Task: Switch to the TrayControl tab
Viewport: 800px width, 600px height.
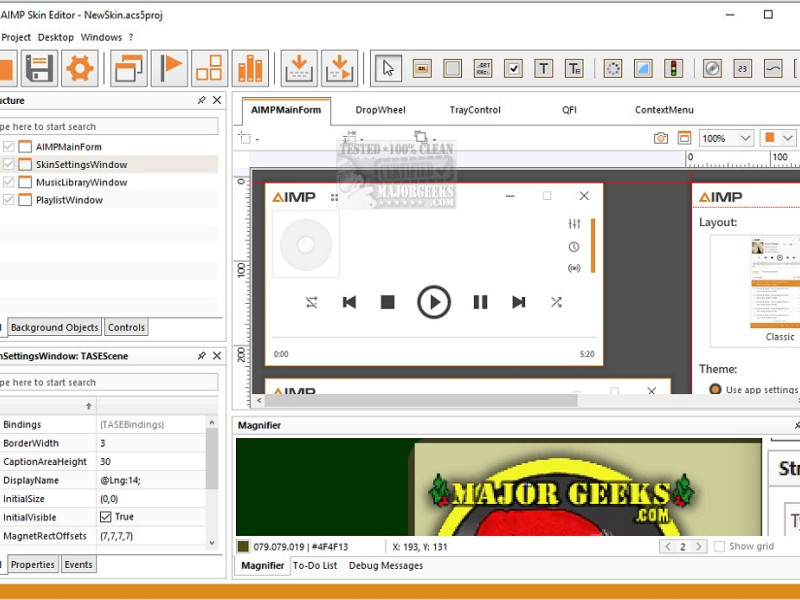Action: pyautogui.click(x=475, y=110)
